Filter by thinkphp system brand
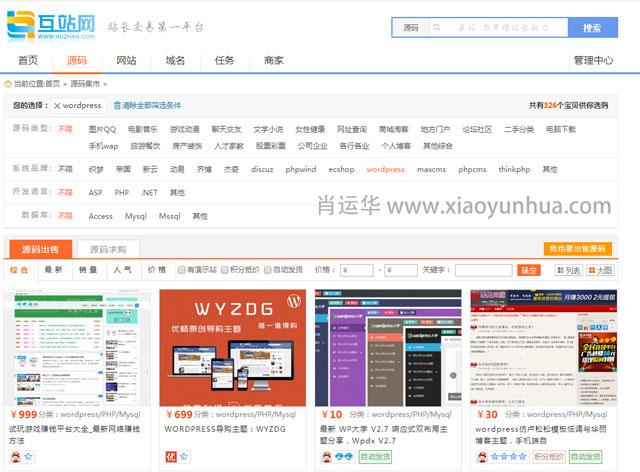Image resolution: width=640 pixels, height=472 pixels. coord(514,169)
